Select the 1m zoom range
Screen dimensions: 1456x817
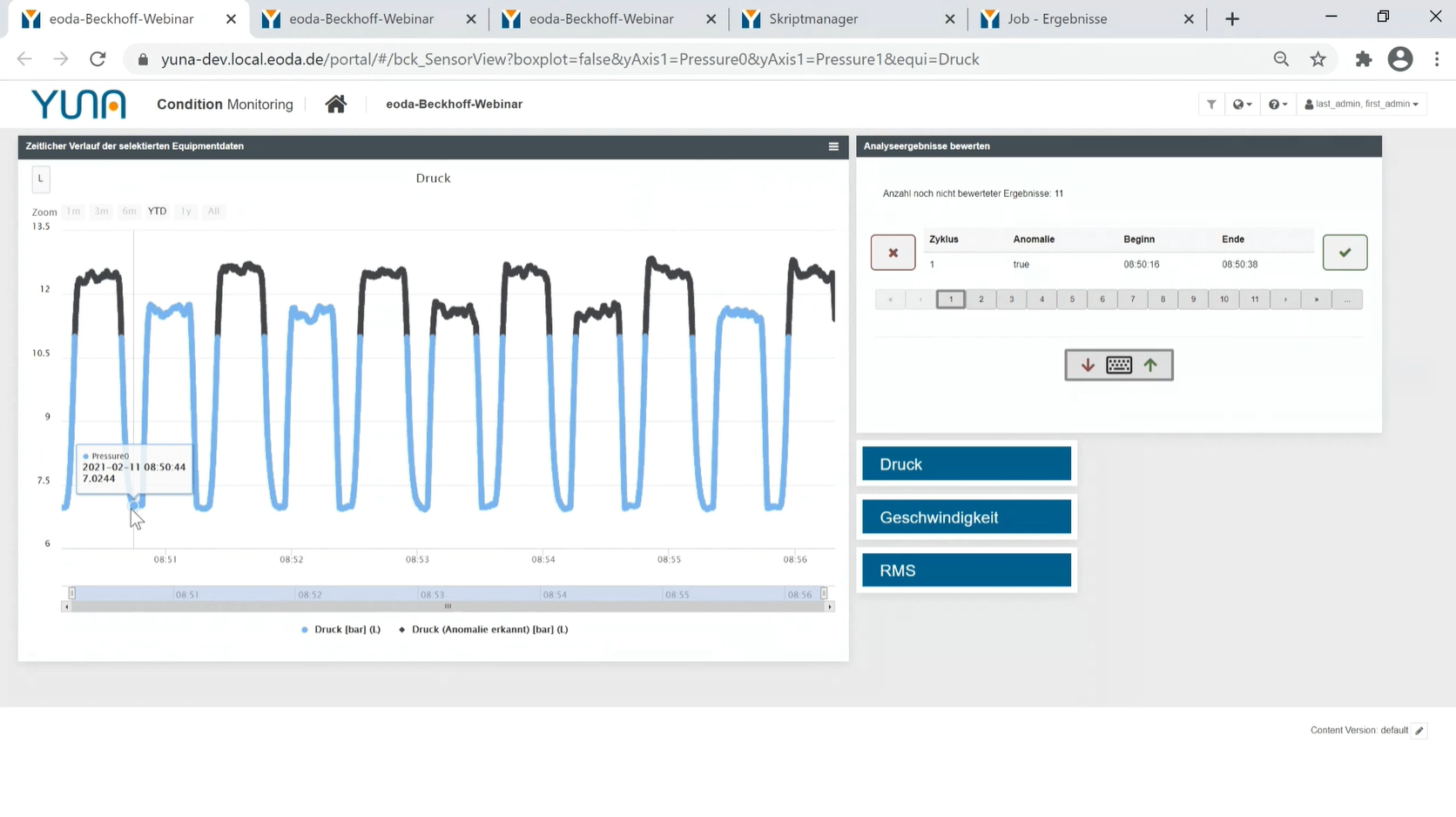click(x=73, y=212)
